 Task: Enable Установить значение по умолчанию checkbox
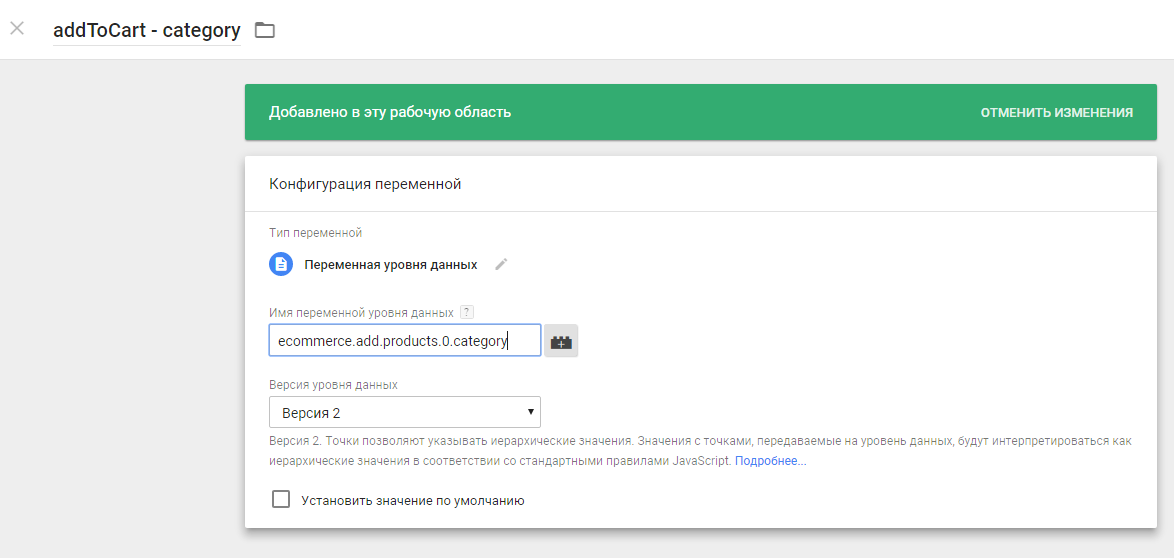click(x=281, y=500)
